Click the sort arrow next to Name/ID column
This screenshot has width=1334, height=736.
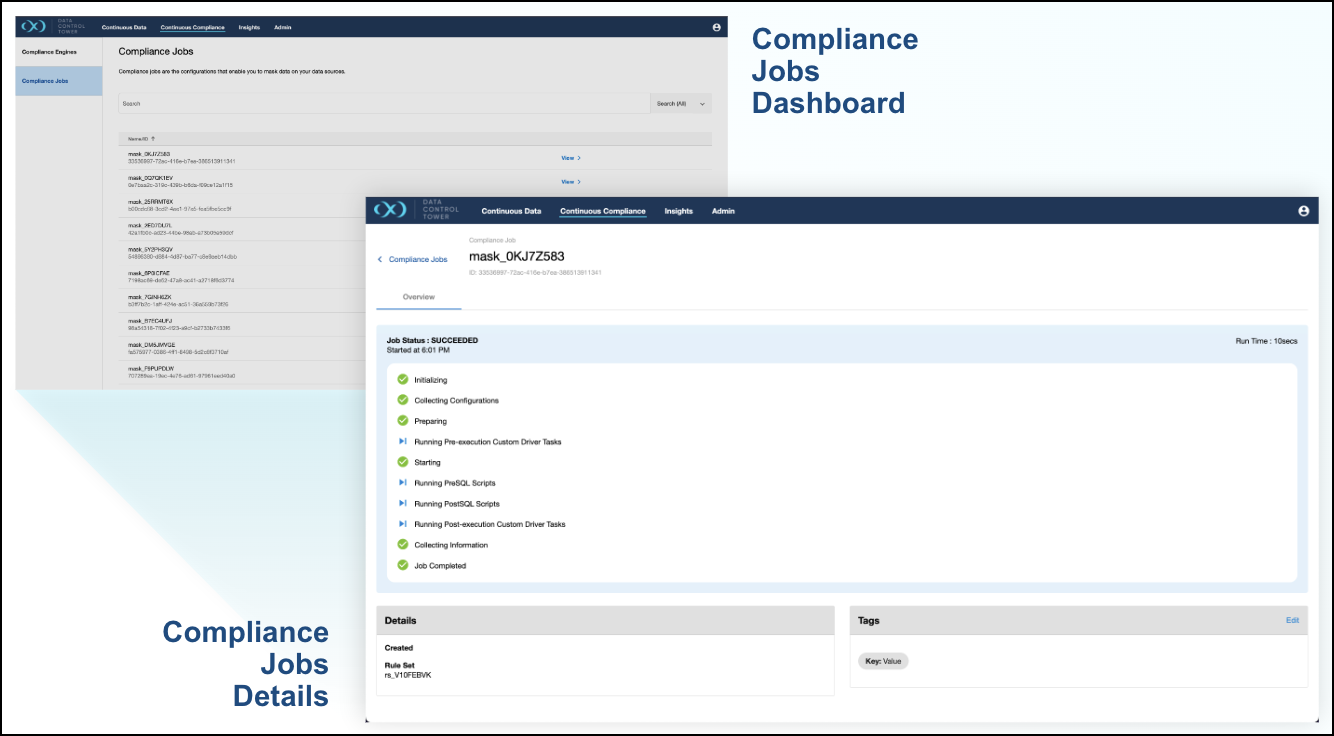153,139
